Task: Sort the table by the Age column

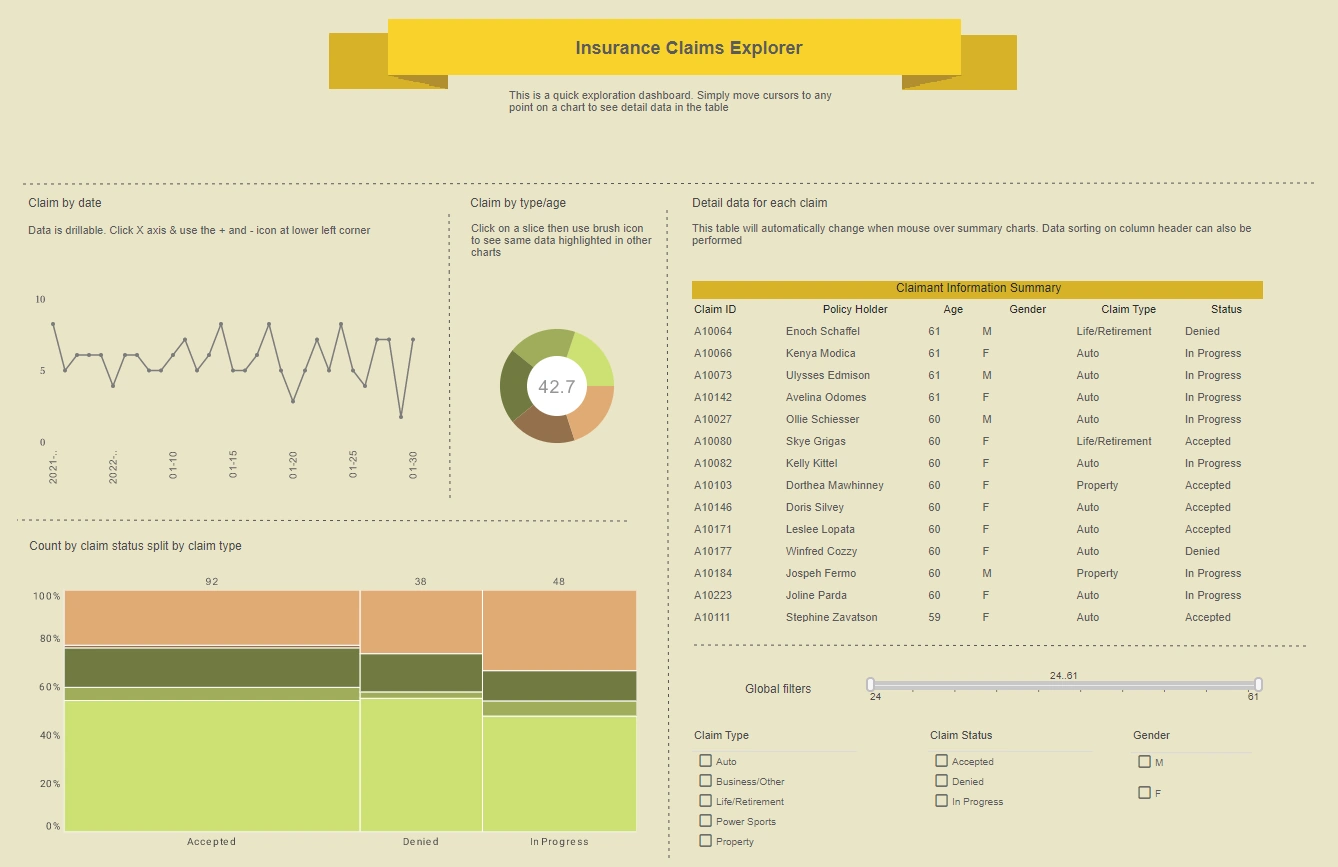Action: click(x=952, y=309)
